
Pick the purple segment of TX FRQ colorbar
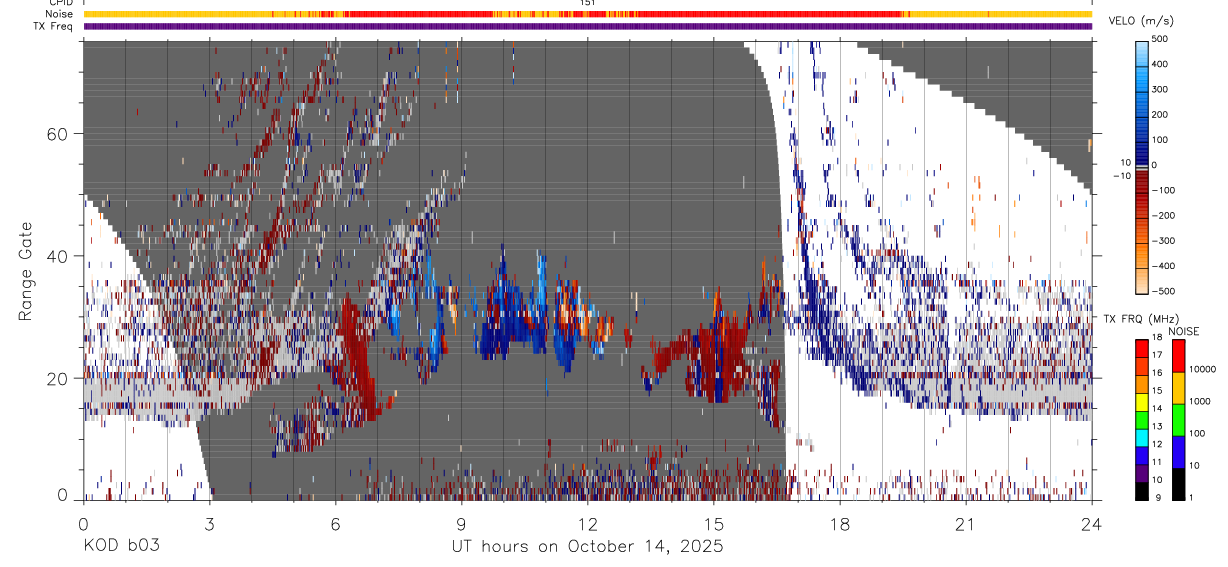(1142, 472)
